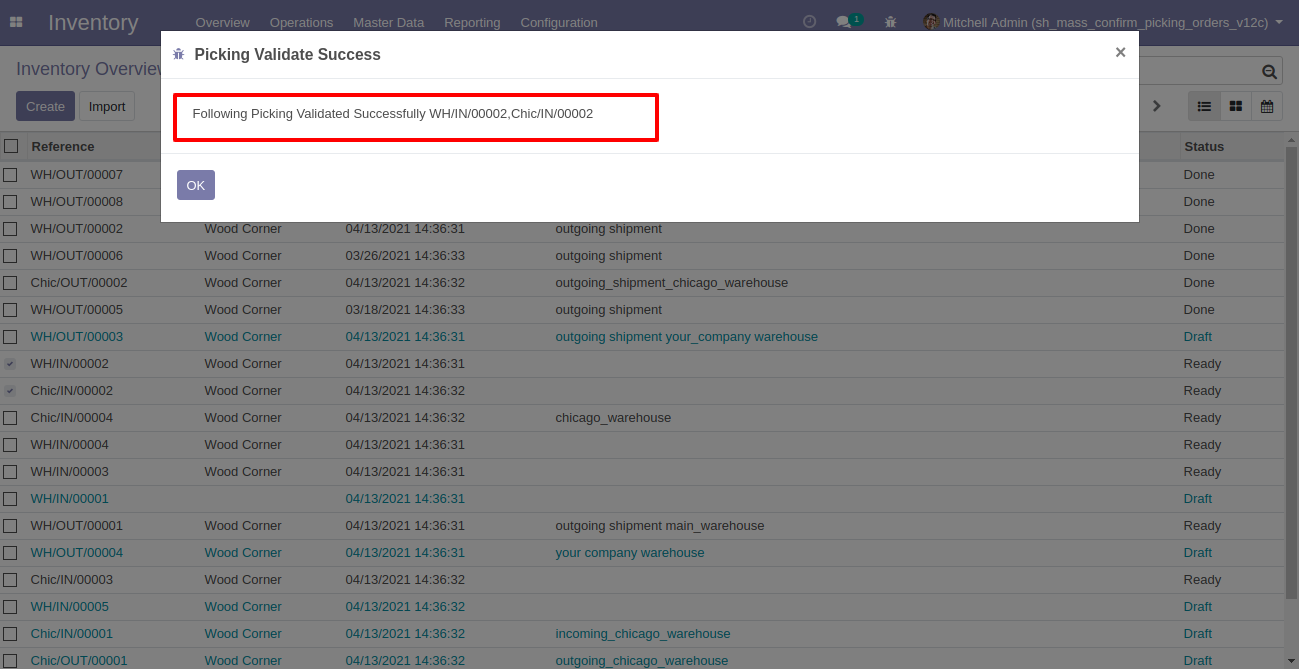Click date 03/18/2021 14:36:33
The width and height of the screenshot is (1299, 669).
pyautogui.click(x=405, y=309)
